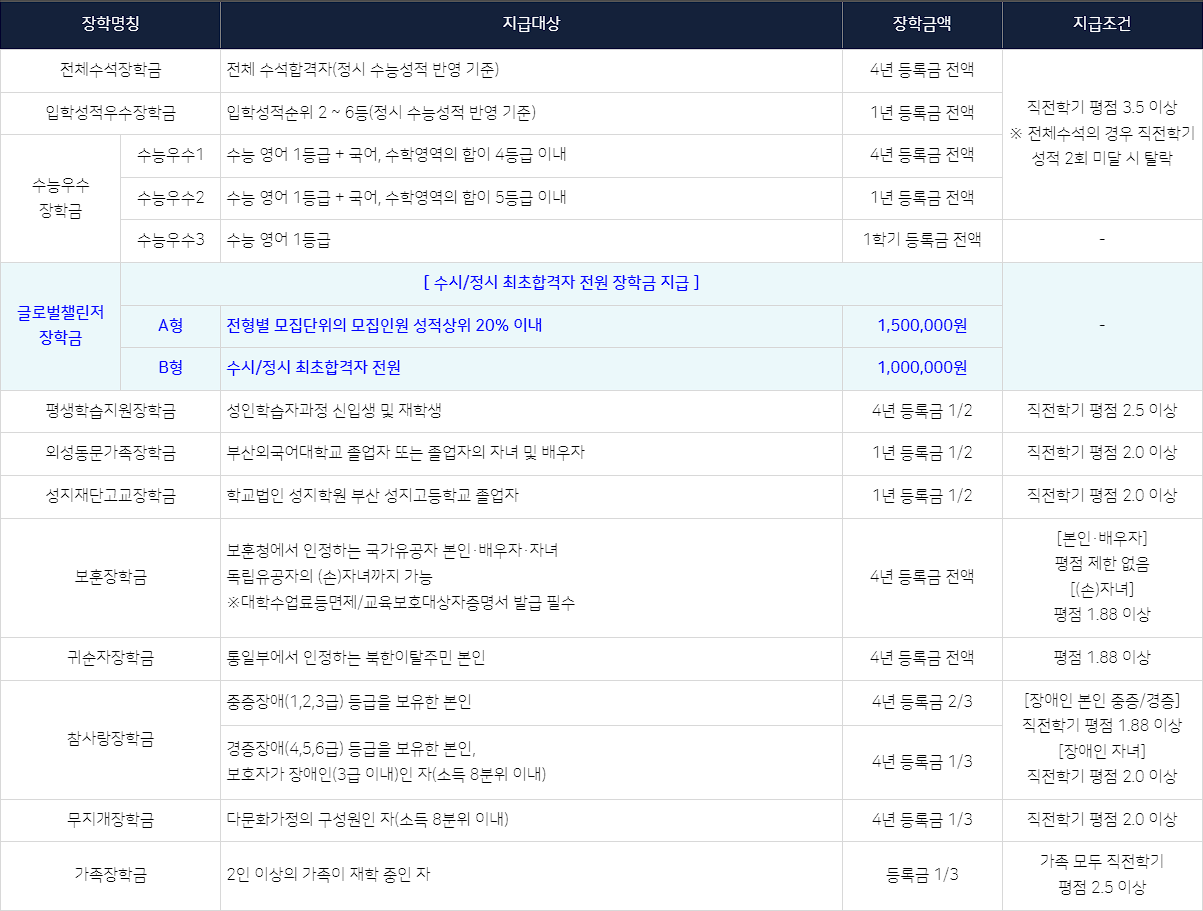This screenshot has height=911, width=1203.
Task: Click the 수능우수3 sub-category cell
Action: tap(170, 240)
